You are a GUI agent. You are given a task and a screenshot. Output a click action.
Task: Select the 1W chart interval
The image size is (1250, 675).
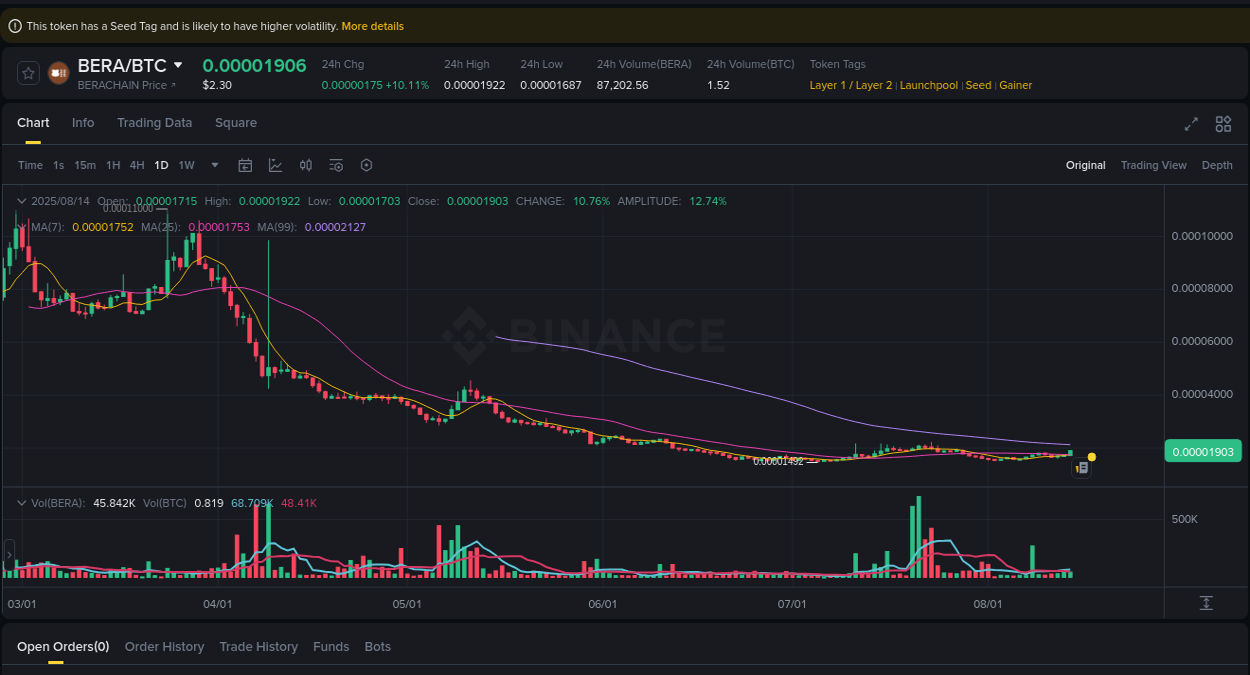coord(186,165)
